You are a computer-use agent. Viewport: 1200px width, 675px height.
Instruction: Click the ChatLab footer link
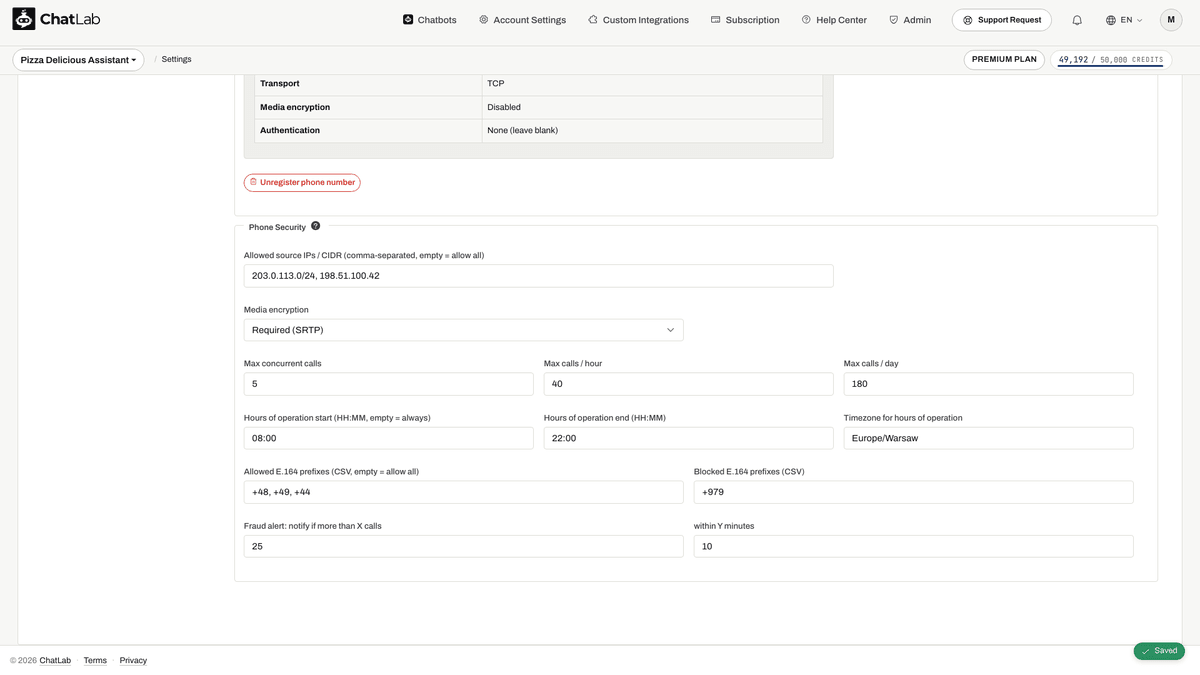click(x=55, y=660)
